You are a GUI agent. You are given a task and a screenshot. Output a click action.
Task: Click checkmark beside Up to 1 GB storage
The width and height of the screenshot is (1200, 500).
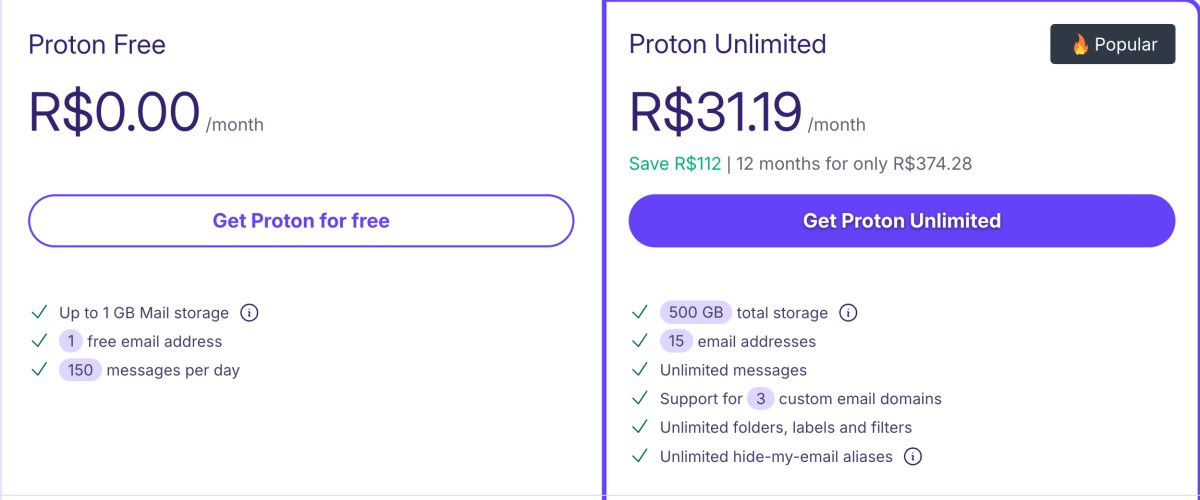tap(39, 313)
